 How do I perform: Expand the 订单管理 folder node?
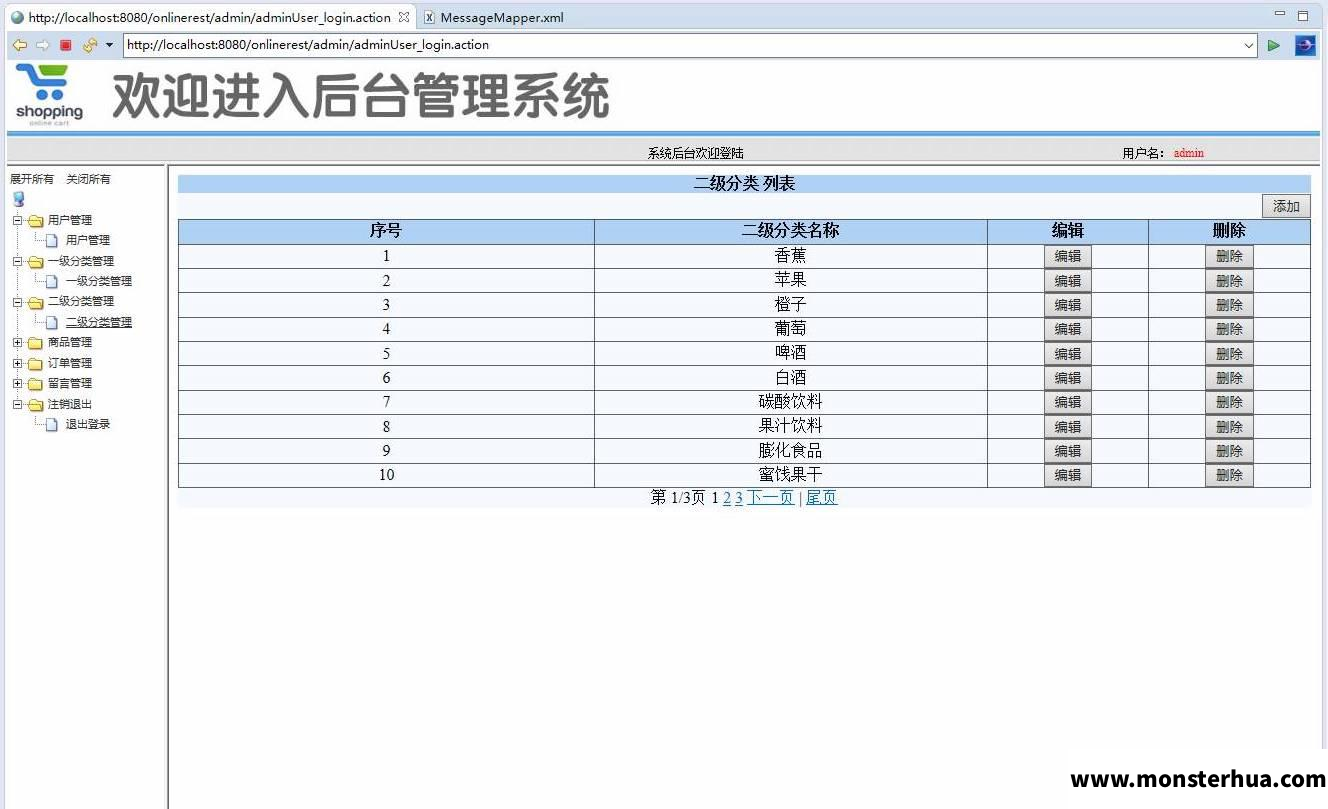coord(17,363)
